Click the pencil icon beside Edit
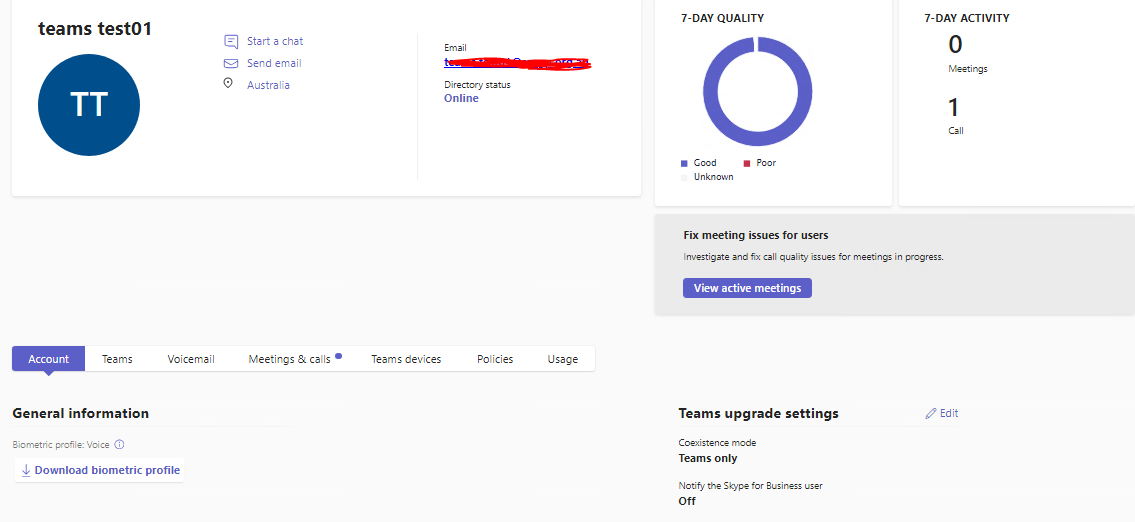 (x=931, y=413)
